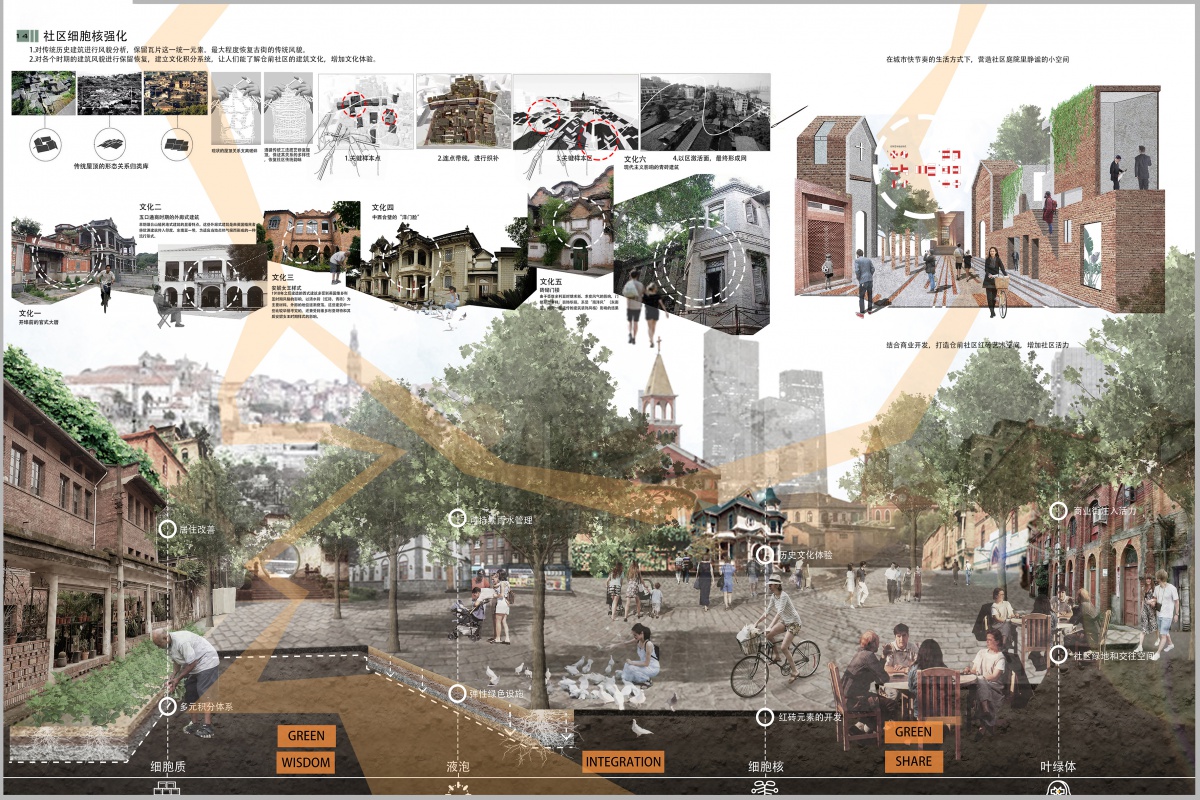Image resolution: width=1200 pixels, height=800 pixels.
Task: Click the 液泡 label
Action: coord(458,768)
